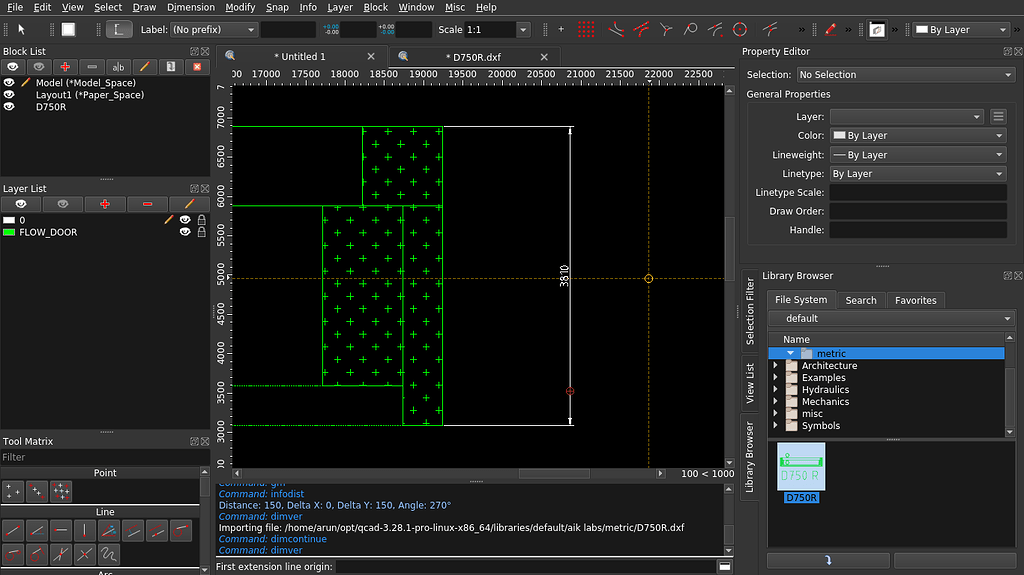Open the default library source dropdown
This screenshot has width=1024, height=575.
[891, 318]
